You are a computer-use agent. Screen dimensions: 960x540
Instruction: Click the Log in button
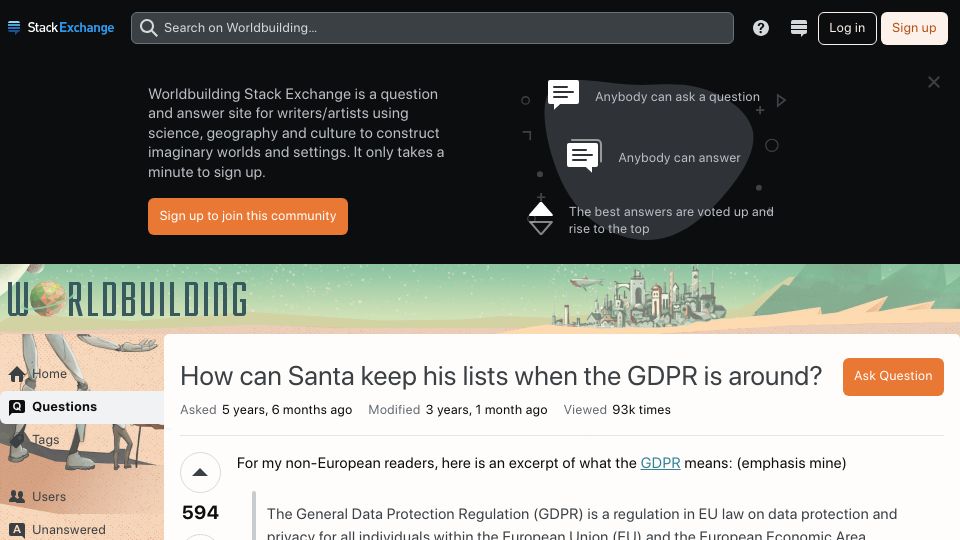[x=847, y=28]
